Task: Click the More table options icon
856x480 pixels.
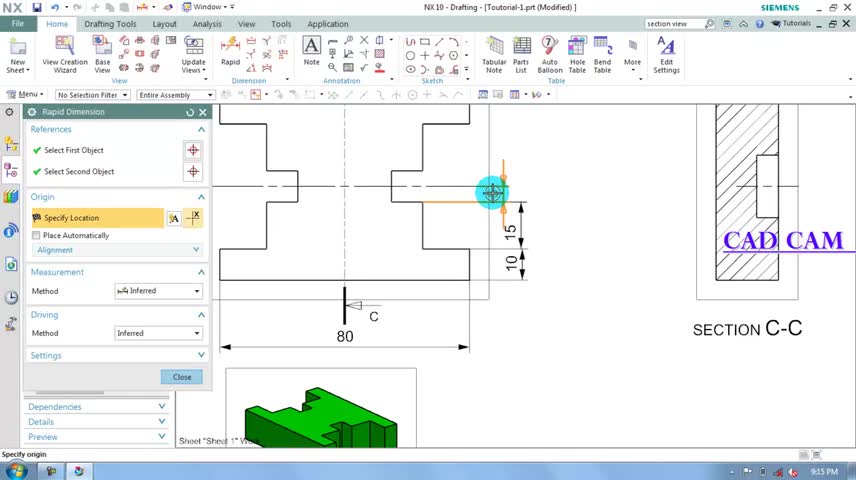Action: point(633,53)
